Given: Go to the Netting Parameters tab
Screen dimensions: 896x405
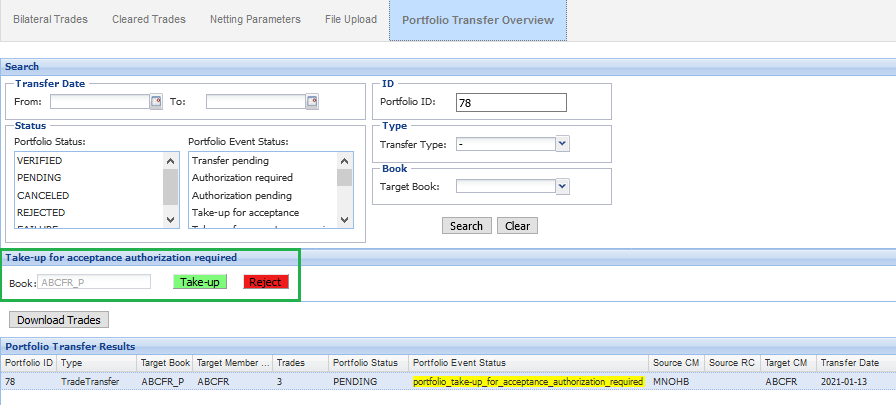Looking at the screenshot, I should coord(254,19).
